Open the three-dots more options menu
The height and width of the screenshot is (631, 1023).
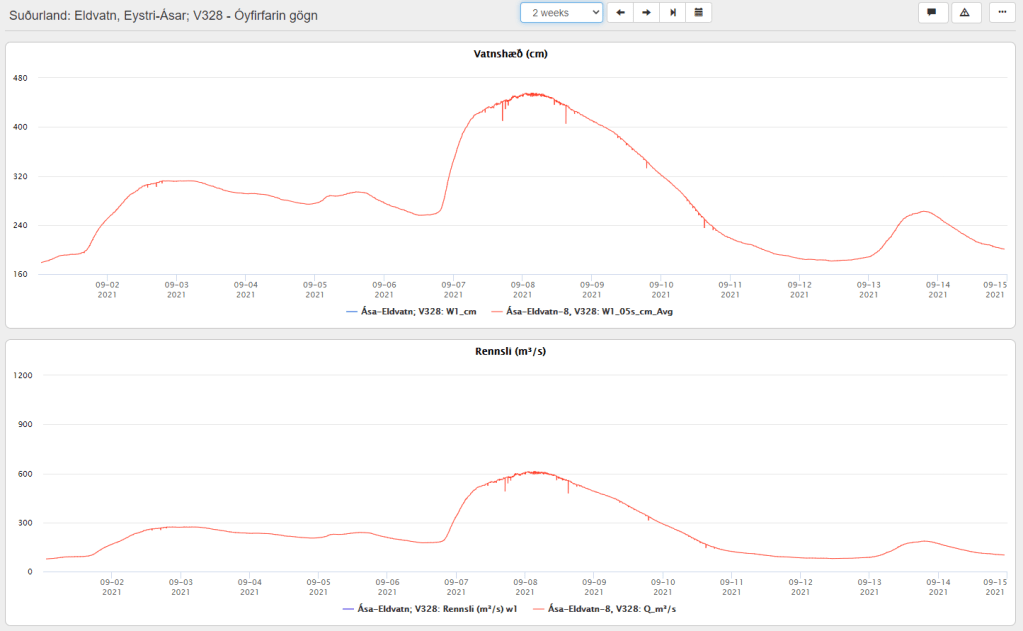tap(1002, 12)
